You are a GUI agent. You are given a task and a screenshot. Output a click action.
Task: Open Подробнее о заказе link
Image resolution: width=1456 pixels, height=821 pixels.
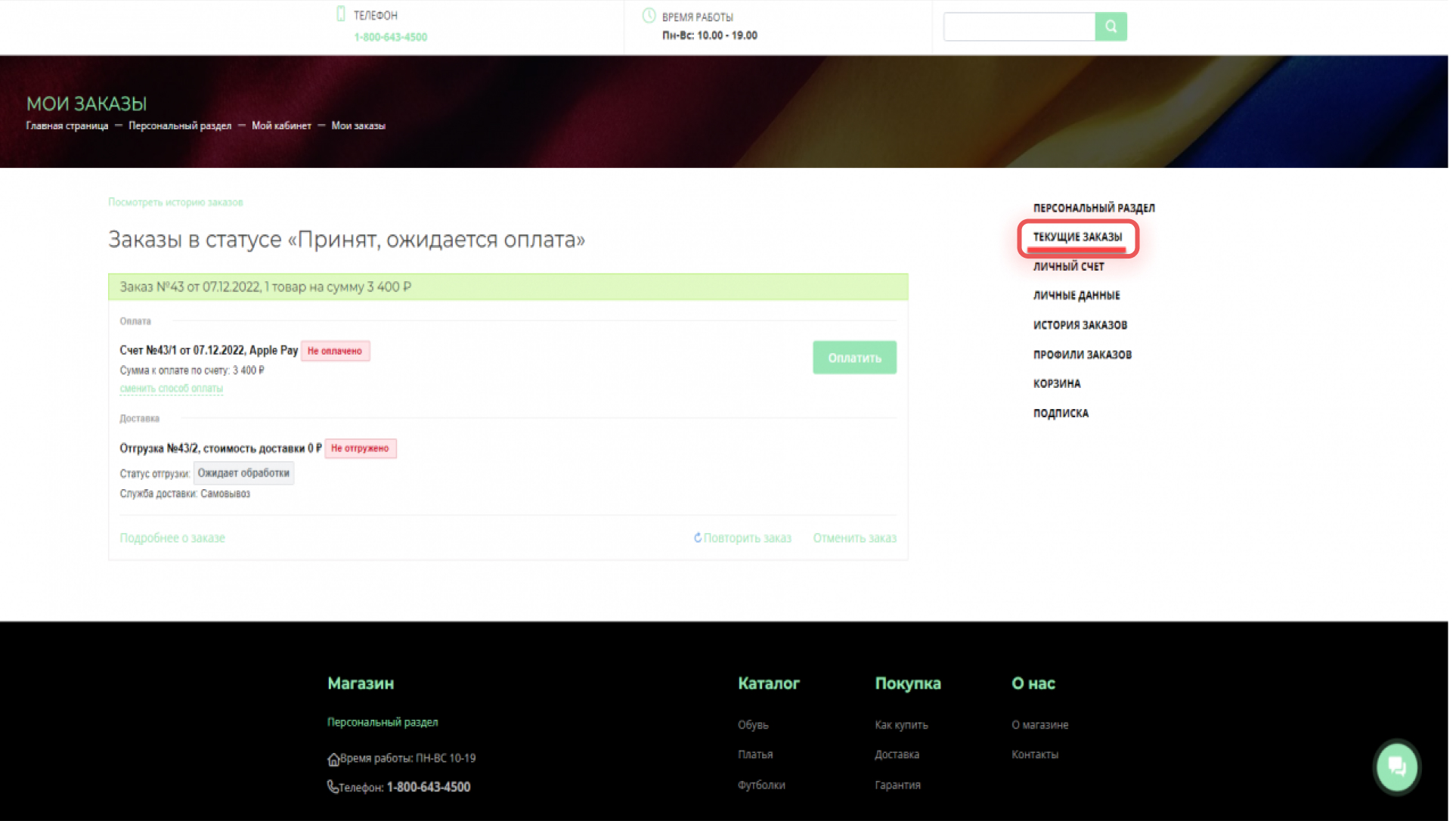tap(172, 538)
